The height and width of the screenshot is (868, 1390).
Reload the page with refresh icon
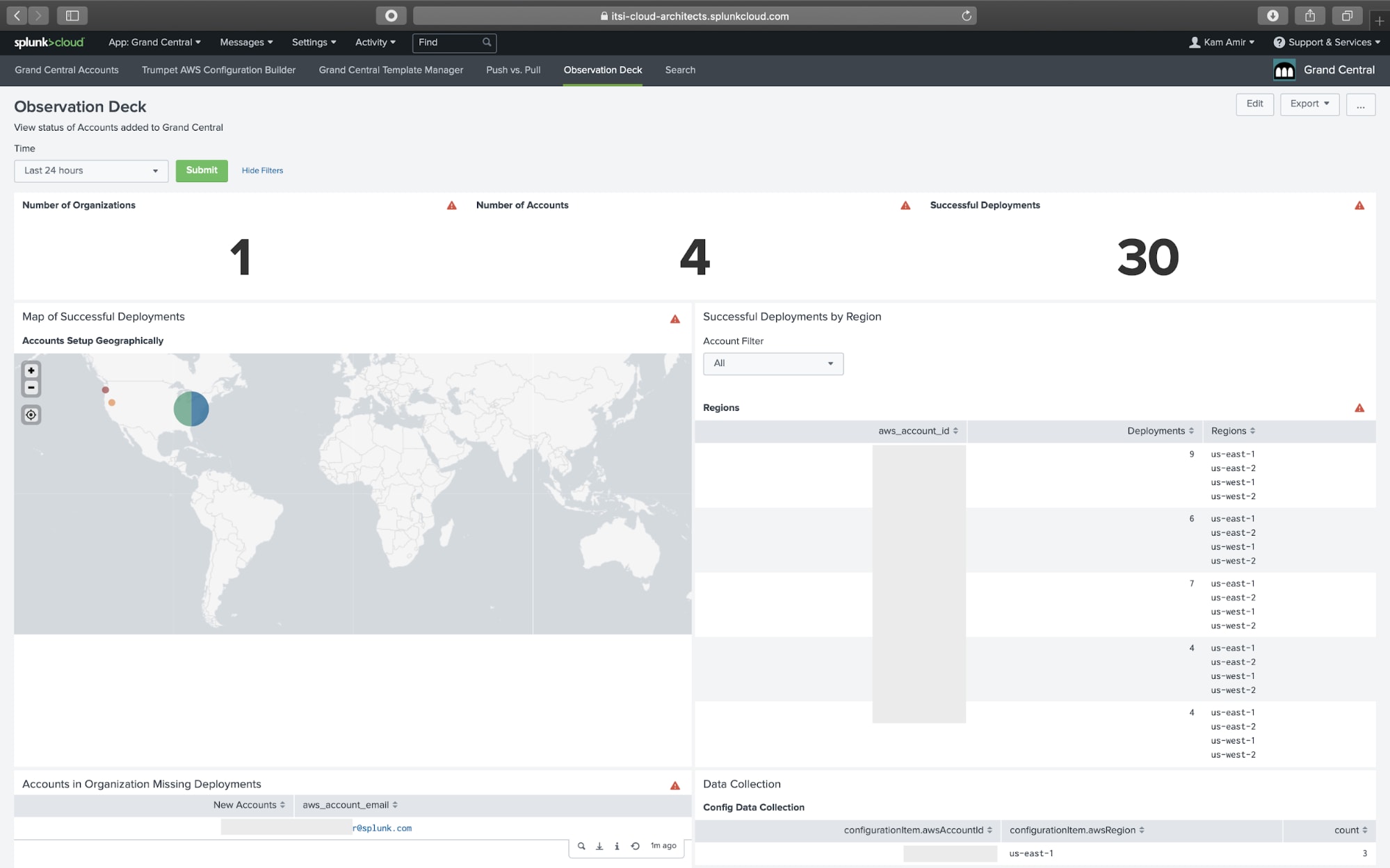pyautogui.click(x=966, y=16)
